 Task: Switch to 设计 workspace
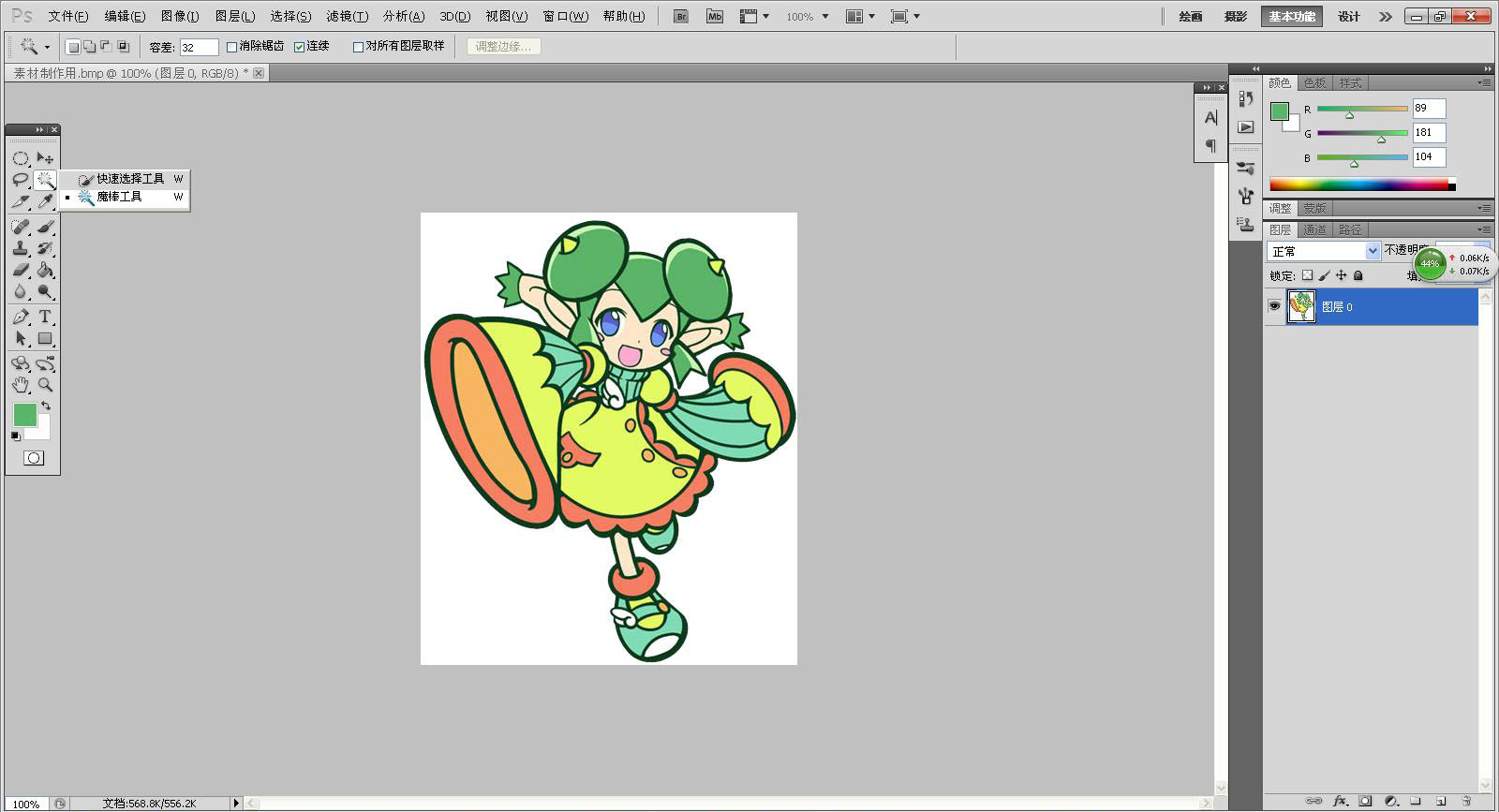[1349, 16]
